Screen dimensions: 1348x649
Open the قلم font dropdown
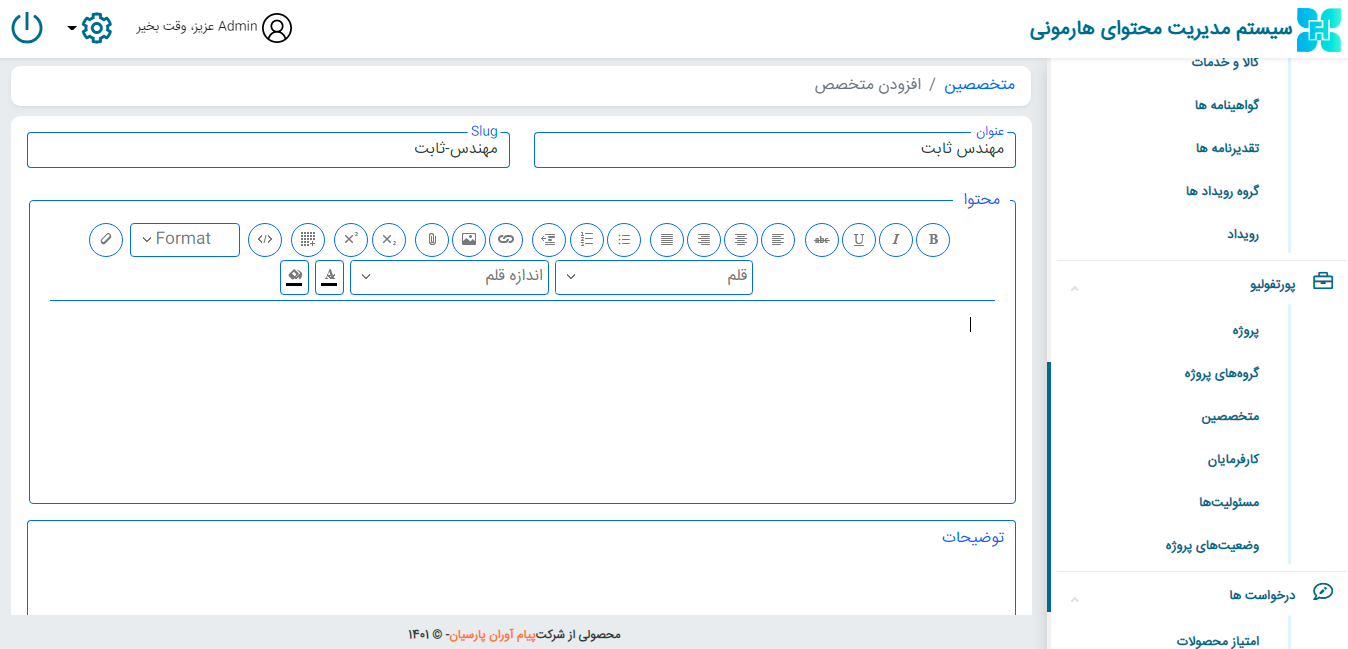(x=654, y=278)
